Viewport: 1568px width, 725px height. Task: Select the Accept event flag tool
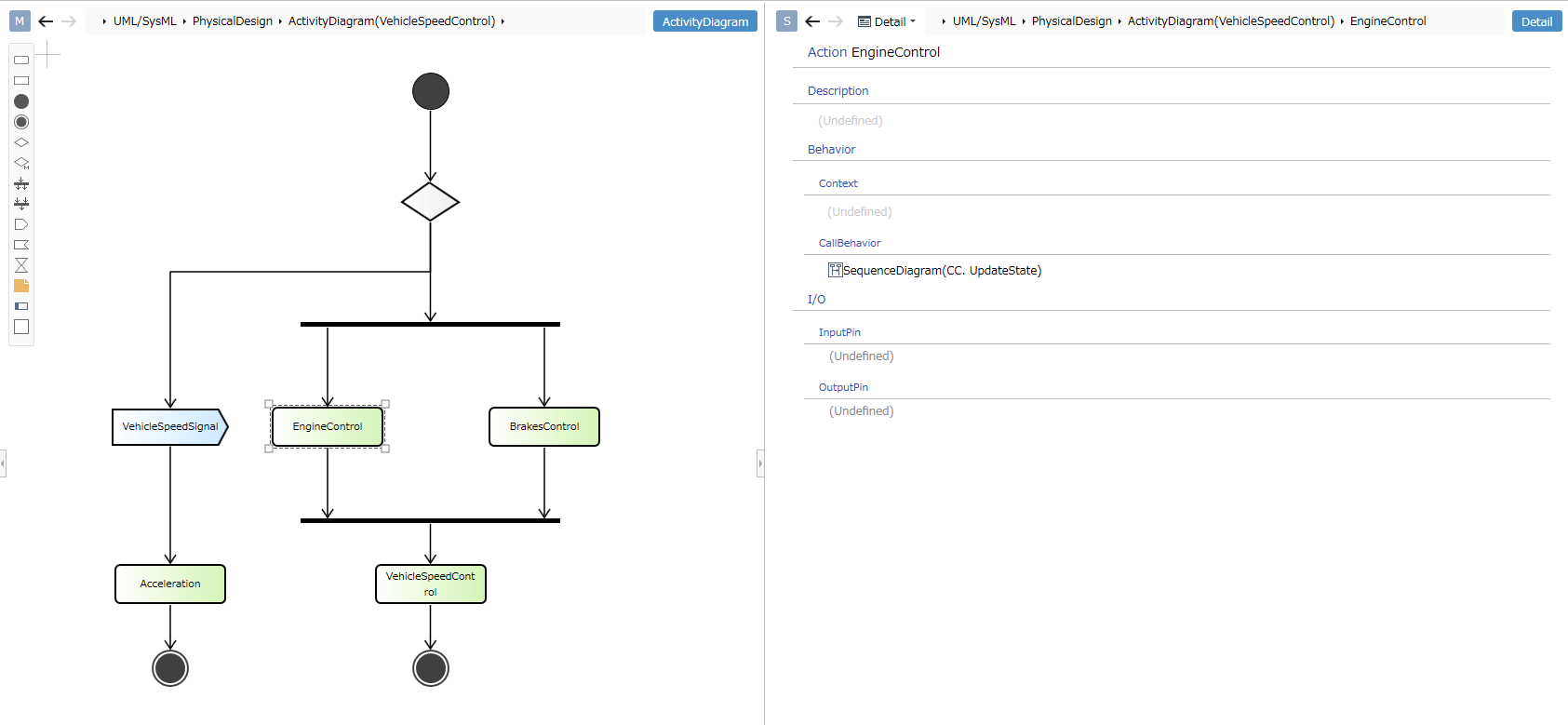coord(21,245)
